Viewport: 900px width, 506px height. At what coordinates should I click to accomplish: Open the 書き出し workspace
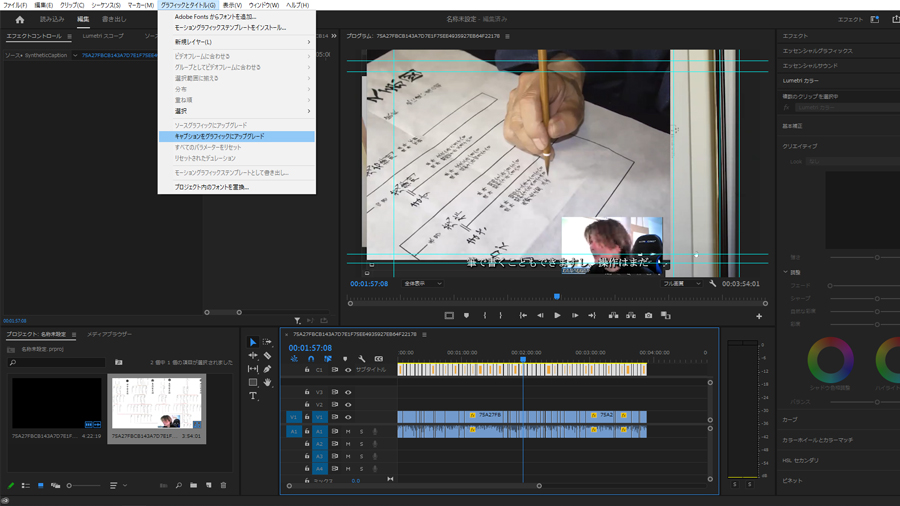114,20
